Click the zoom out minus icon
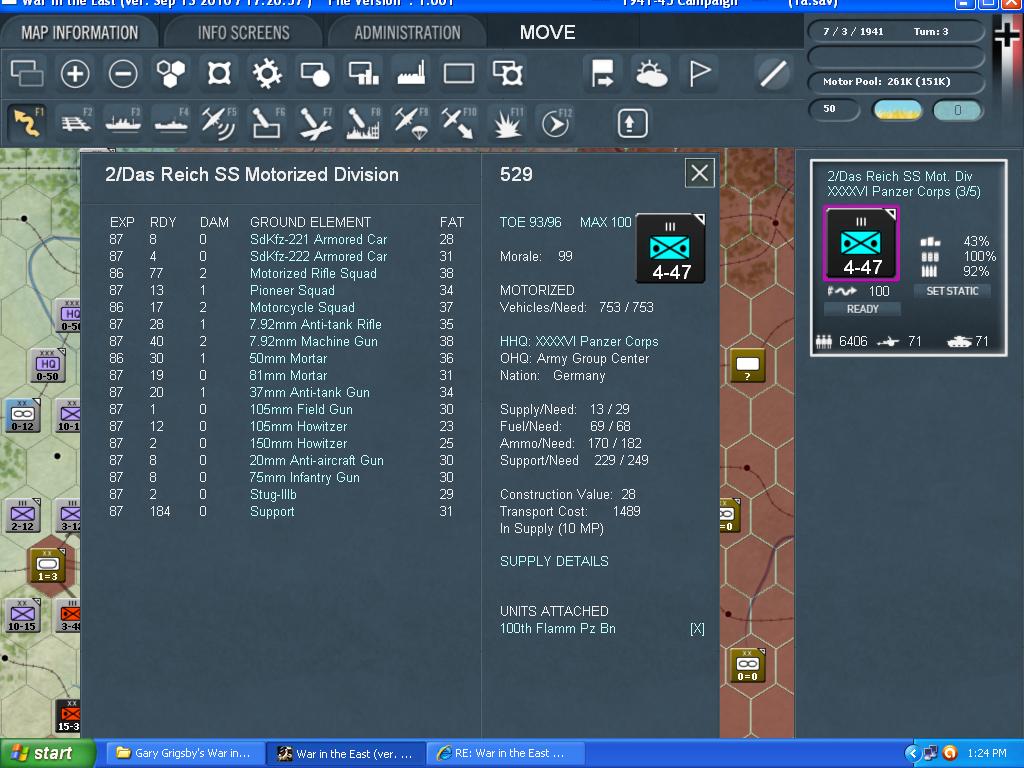The image size is (1024, 768). [123, 73]
